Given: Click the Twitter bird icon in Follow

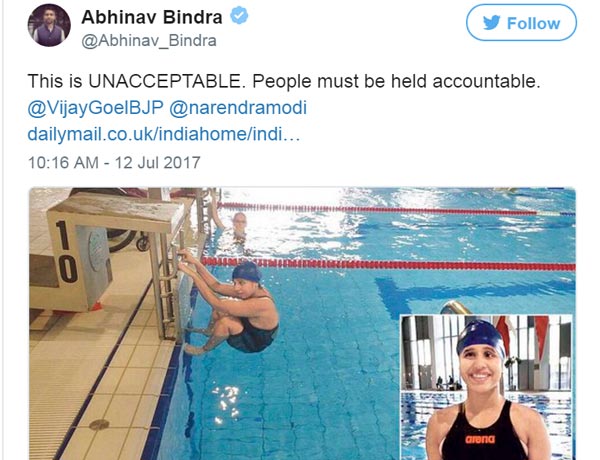Looking at the screenshot, I should pyautogui.click(x=491, y=23).
